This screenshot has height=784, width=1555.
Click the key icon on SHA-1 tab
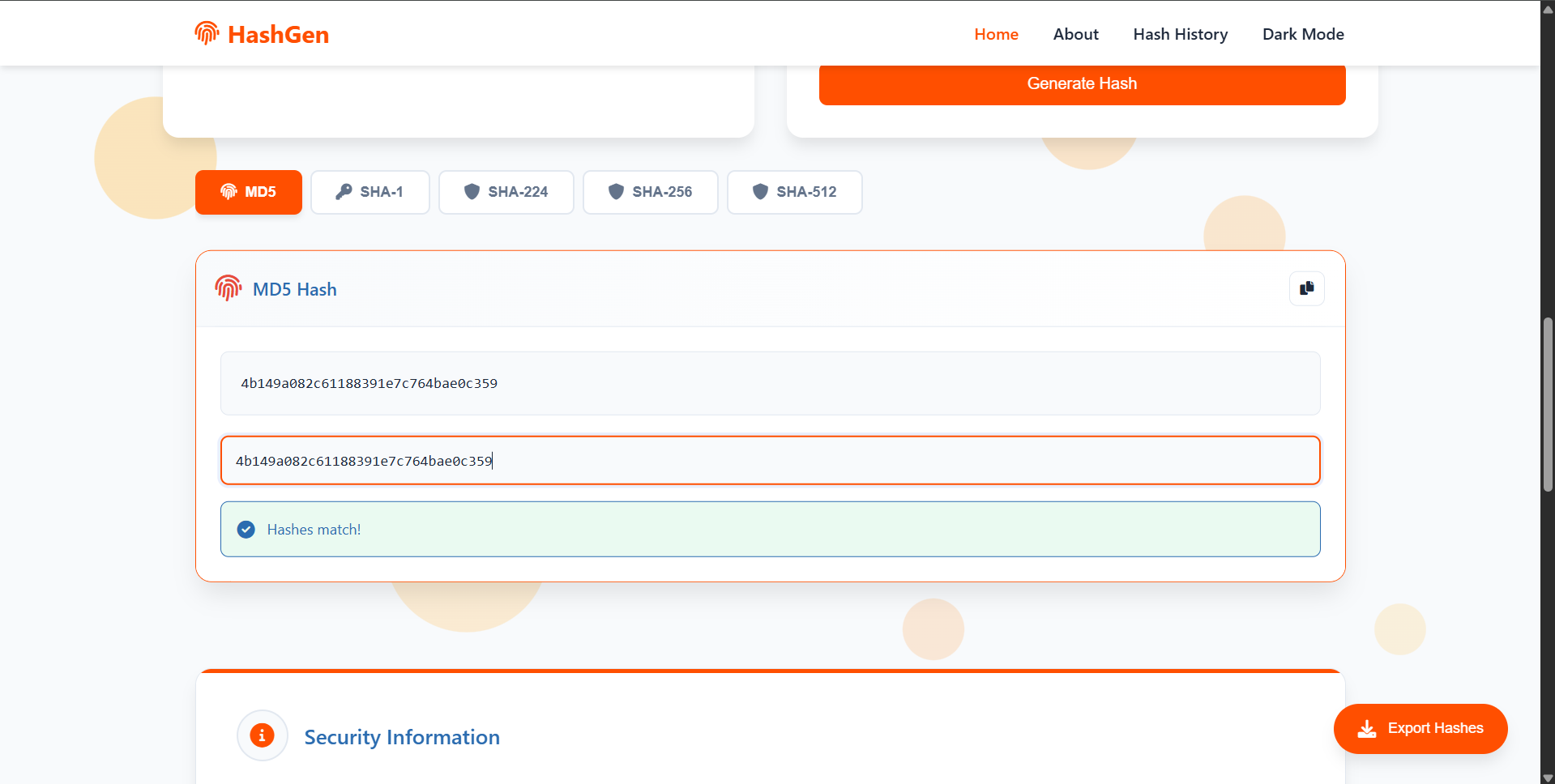[344, 191]
